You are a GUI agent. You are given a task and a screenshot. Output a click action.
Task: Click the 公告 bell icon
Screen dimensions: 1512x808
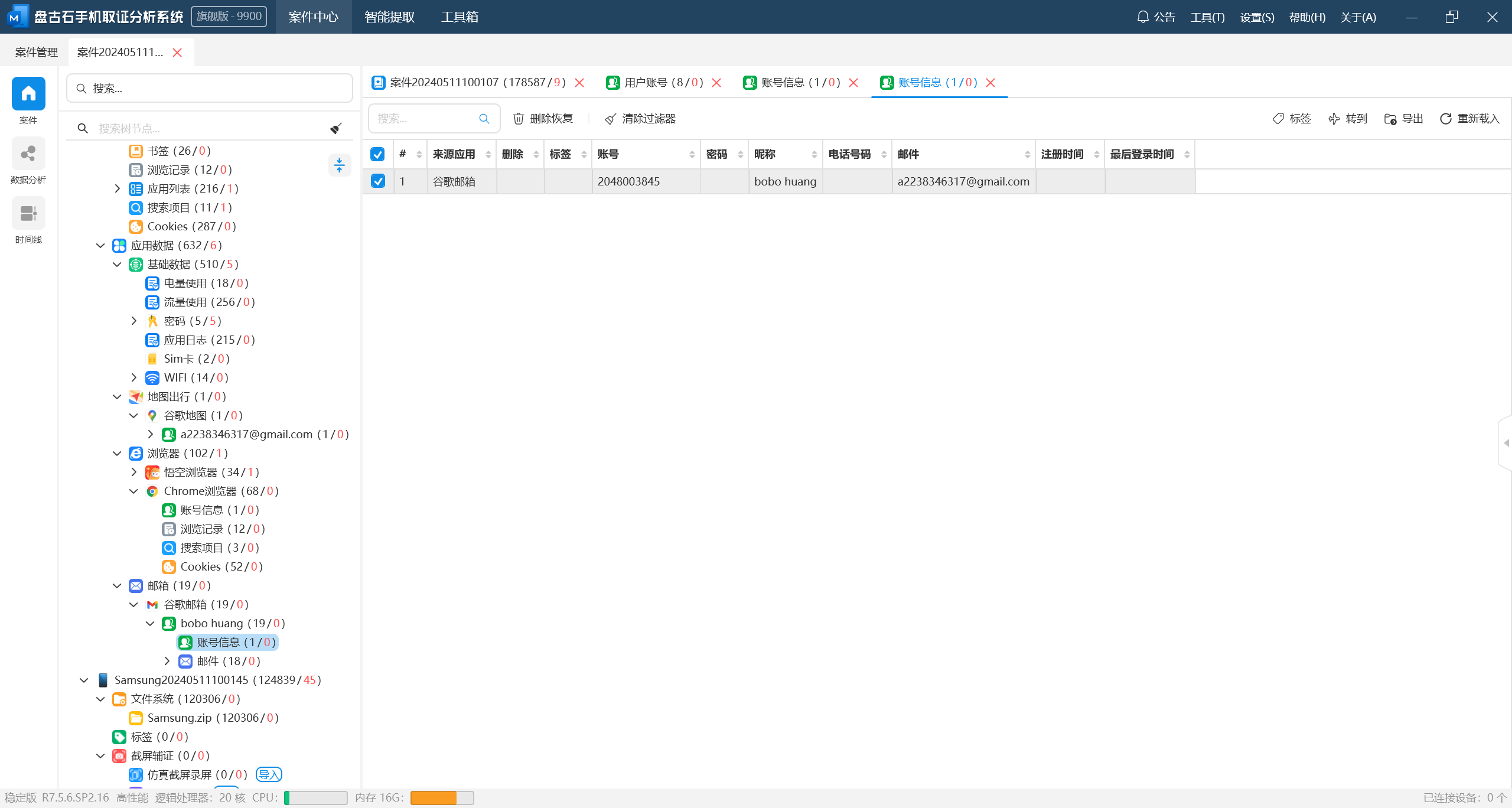pyautogui.click(x=1143, y=17)
